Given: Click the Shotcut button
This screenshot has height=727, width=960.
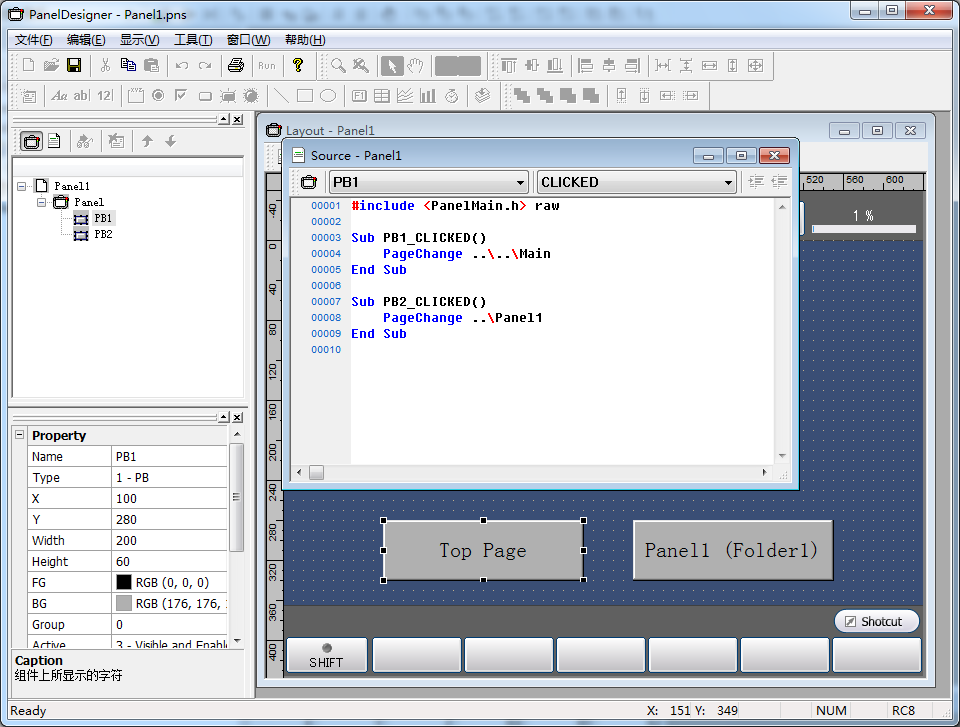Looking at the screenshot, I should click(x=876, y=621).
